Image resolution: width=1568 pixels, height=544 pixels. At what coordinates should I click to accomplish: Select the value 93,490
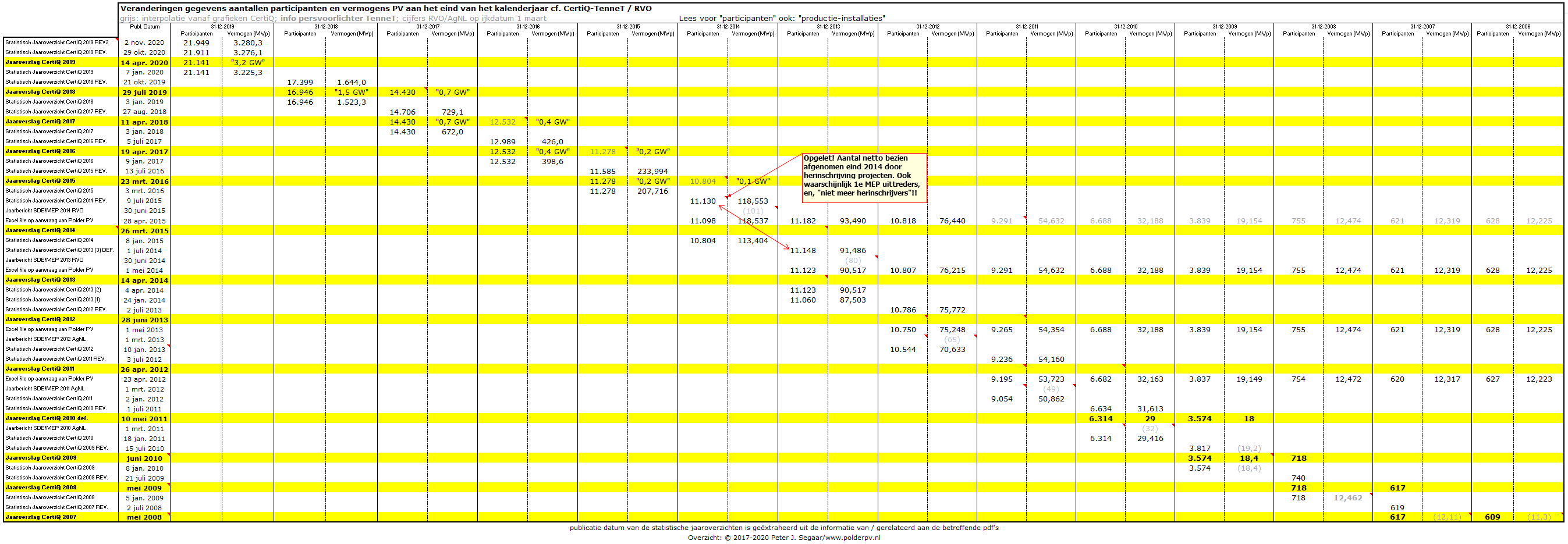[853, 221]
